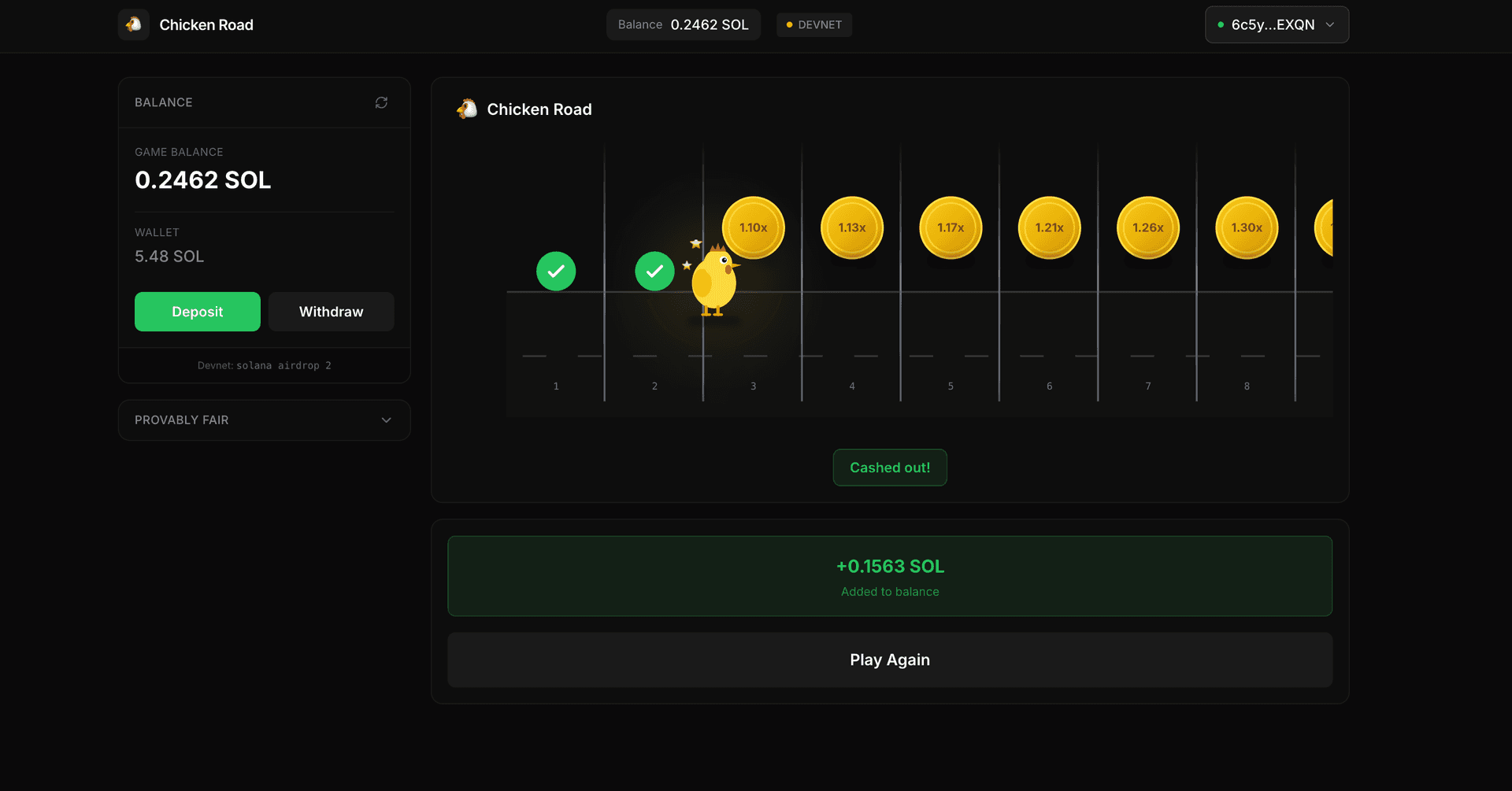Click the 1.13x gold coin
The height and width of the screenshot is (791, 1512).
click(x=852, y=227)
